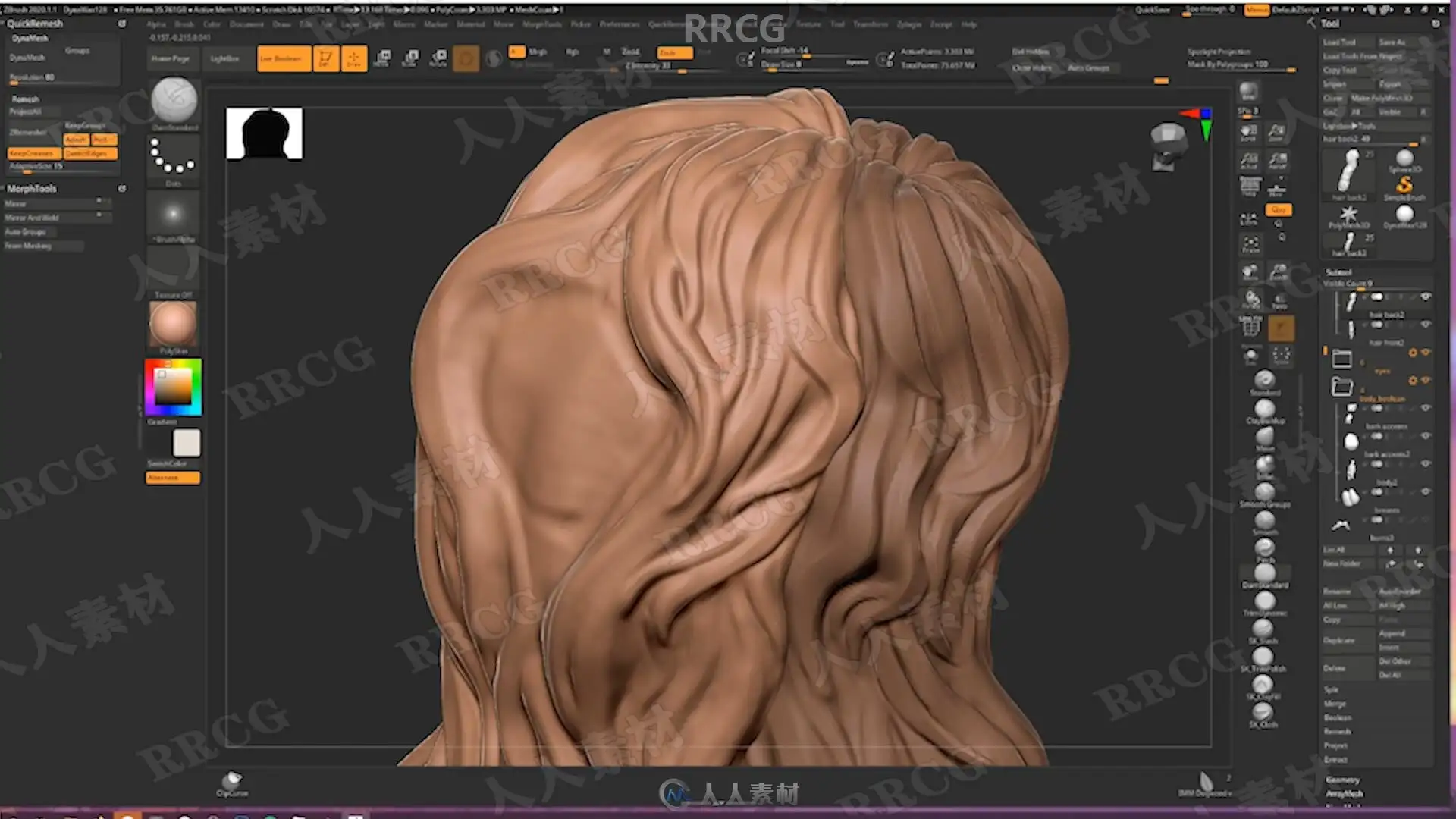
Task: Open the Material menu
Action: pos(470,24)
